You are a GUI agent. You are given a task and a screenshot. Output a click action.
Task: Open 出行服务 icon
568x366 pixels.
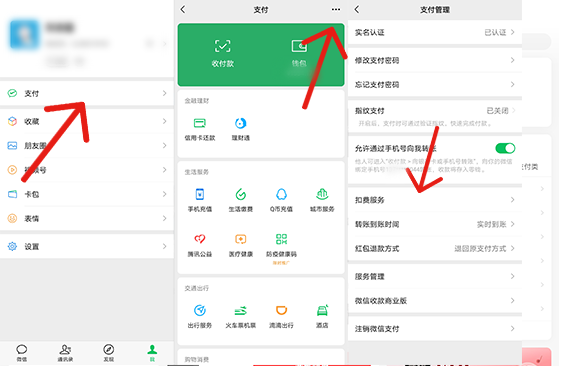coord(200,310)
